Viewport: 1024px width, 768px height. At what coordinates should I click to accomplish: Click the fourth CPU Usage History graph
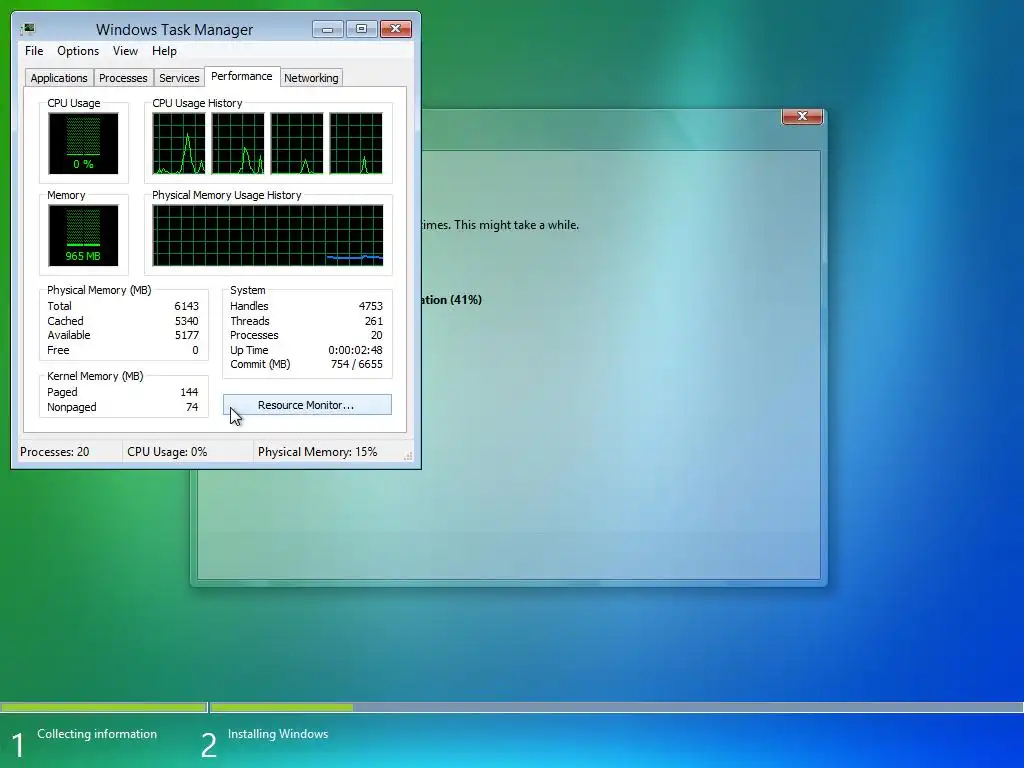coord(356,144)
